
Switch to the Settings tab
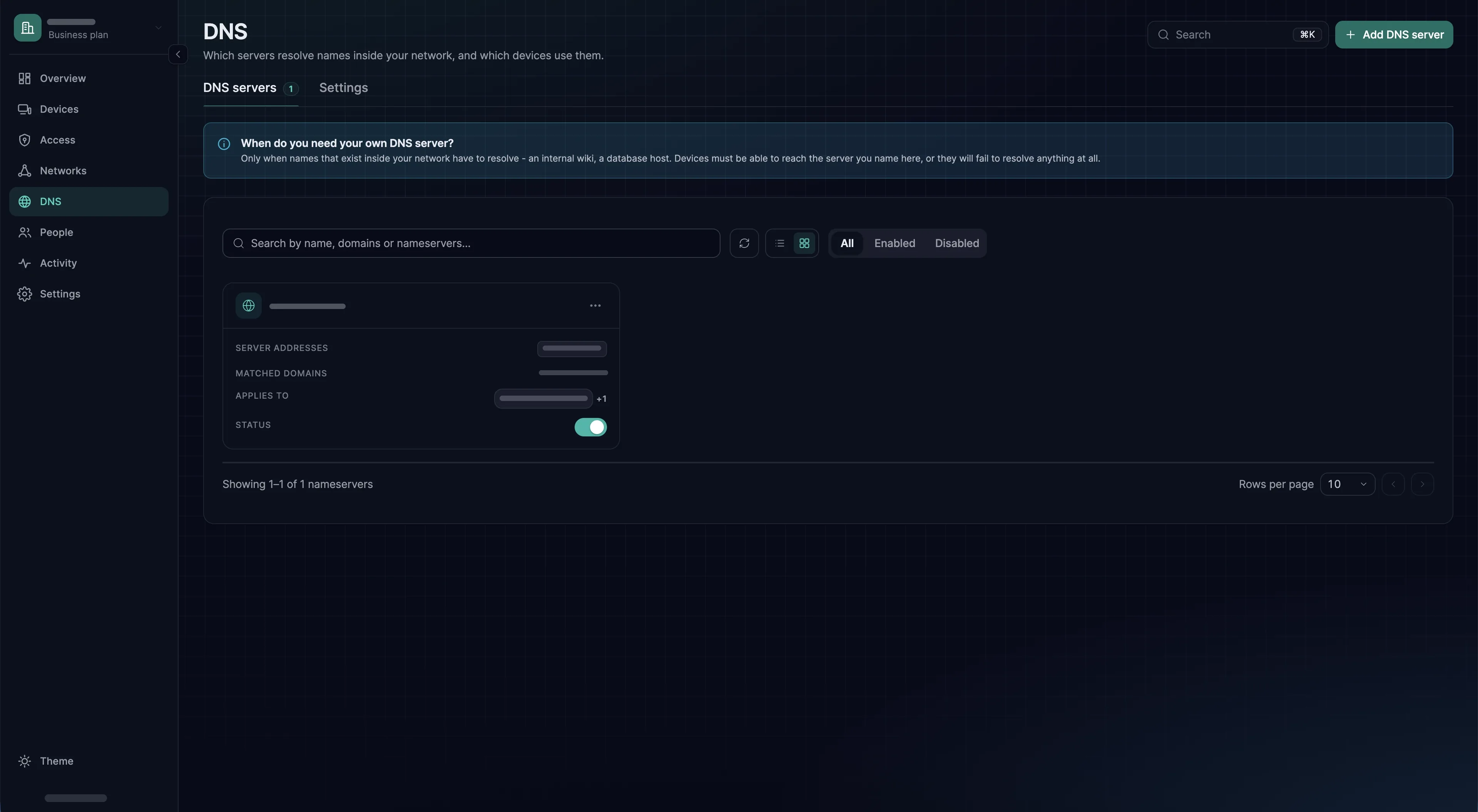tap(343, 88)
